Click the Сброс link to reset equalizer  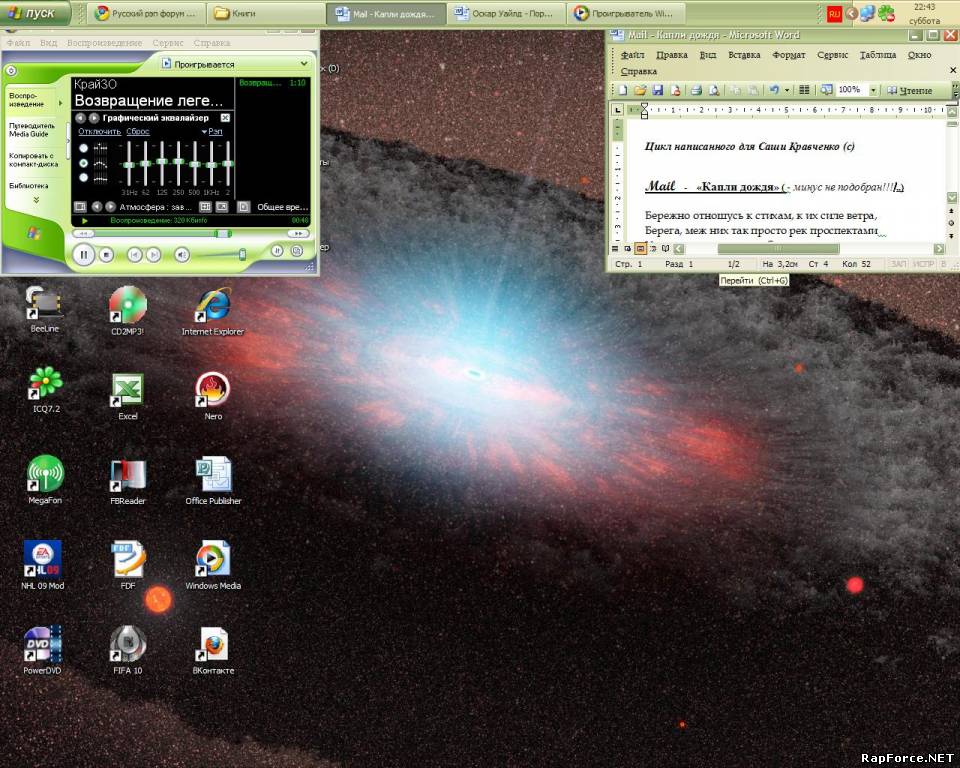click(138, 132)
